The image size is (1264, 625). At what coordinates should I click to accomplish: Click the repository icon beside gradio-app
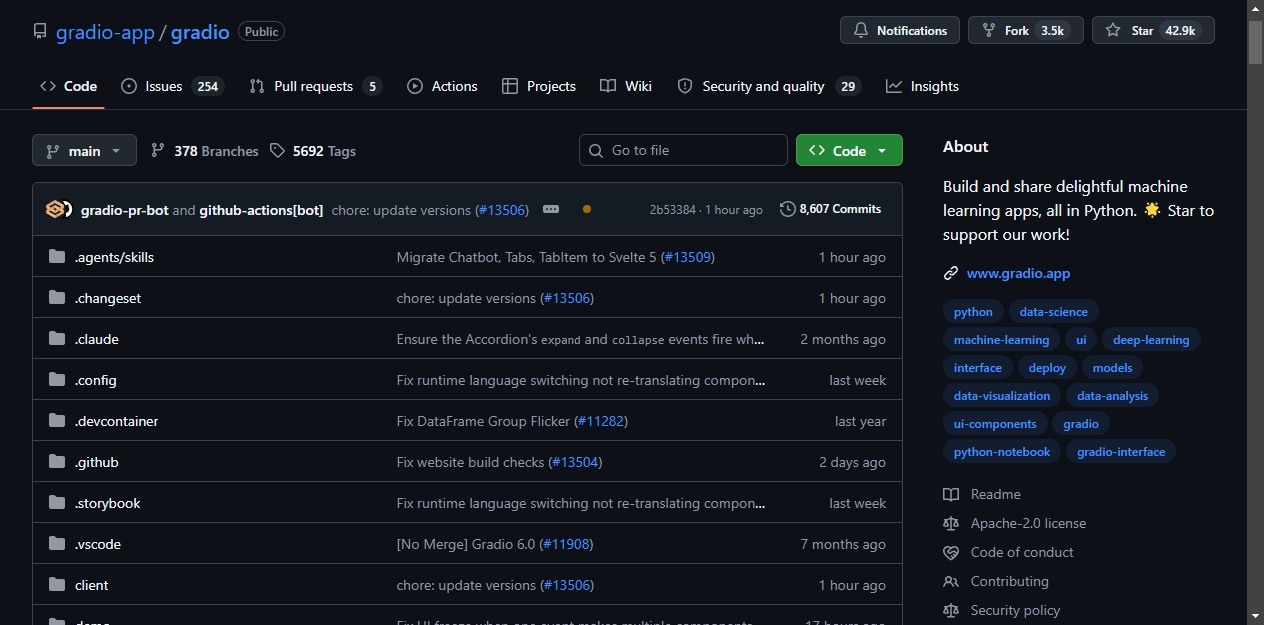click(x=40, y=31)
